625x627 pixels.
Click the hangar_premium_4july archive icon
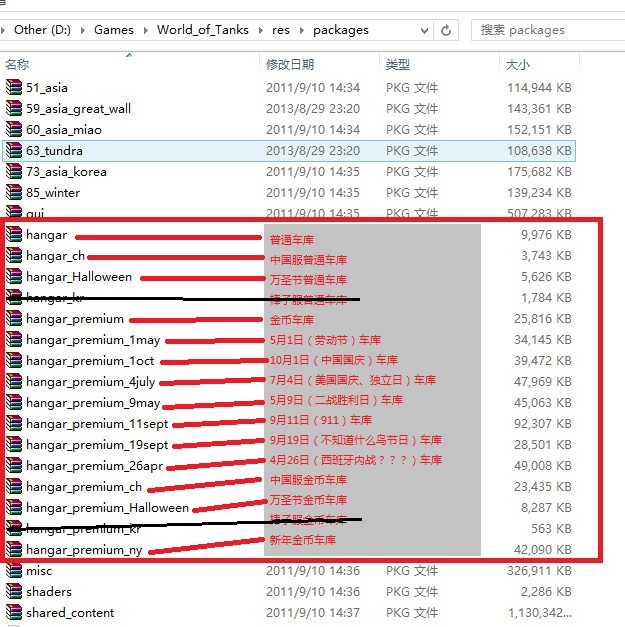14,381
